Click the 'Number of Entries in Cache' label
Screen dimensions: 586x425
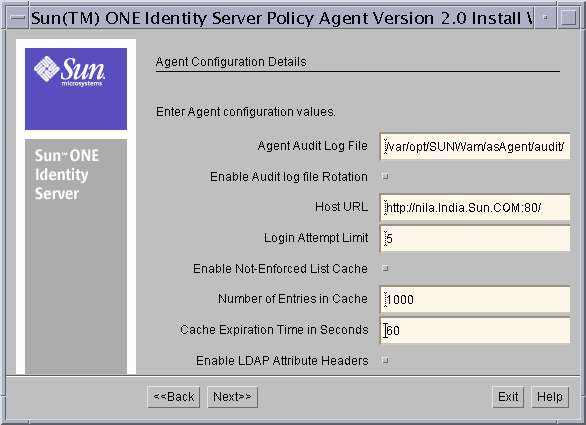pyautogui.click(x=293, y=299)
